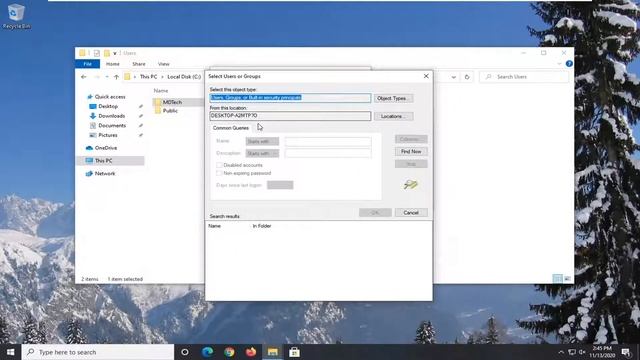The image size is (640, 360).
Task: Open the View ribbon tab
Action: [x=164, y=64]
